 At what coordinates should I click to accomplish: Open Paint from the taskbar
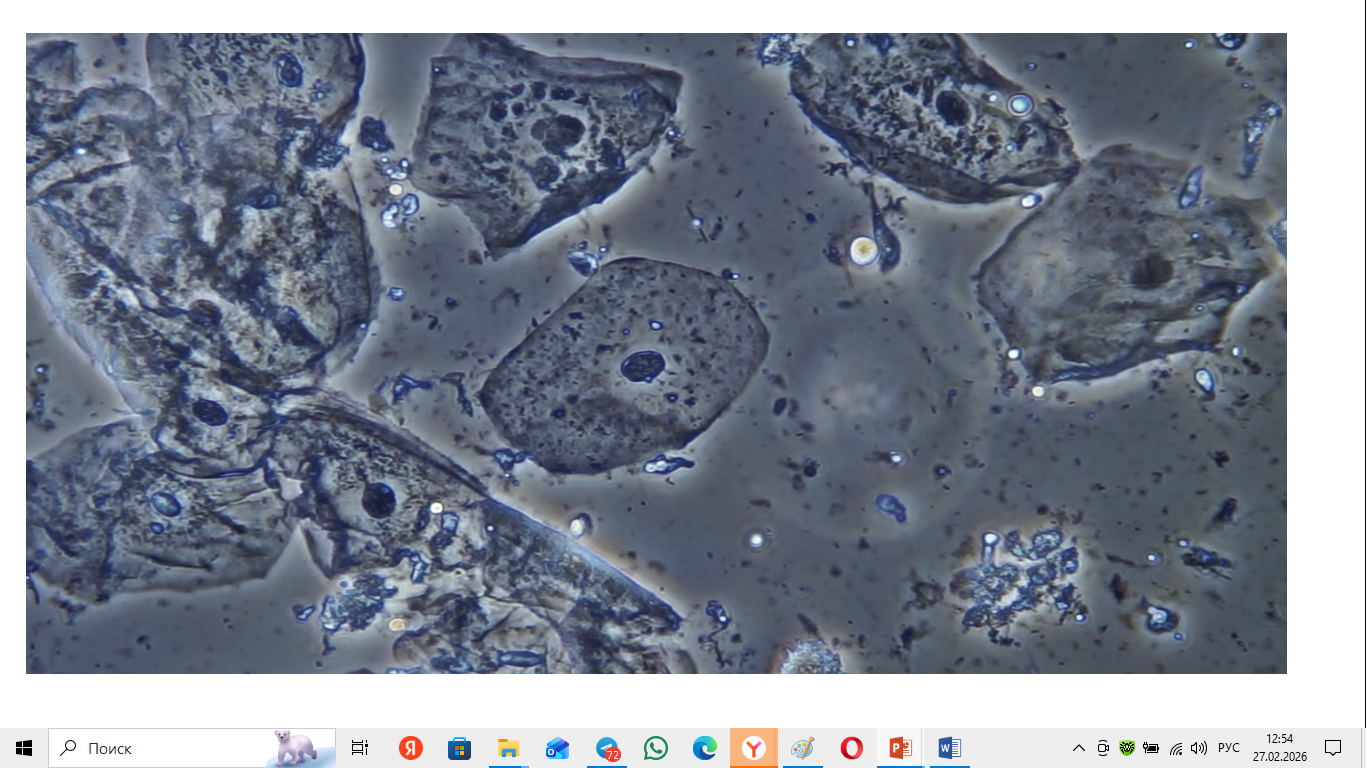pyautogui.click(x=802, y=748)
